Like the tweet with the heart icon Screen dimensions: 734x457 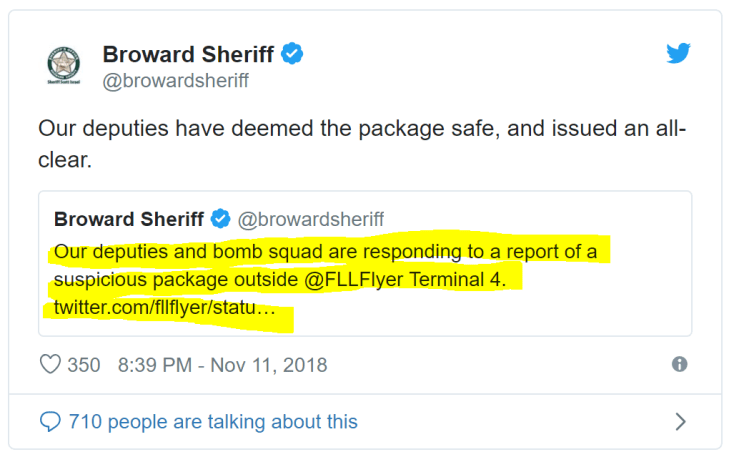pyautogui.click(x=50, y=365)
